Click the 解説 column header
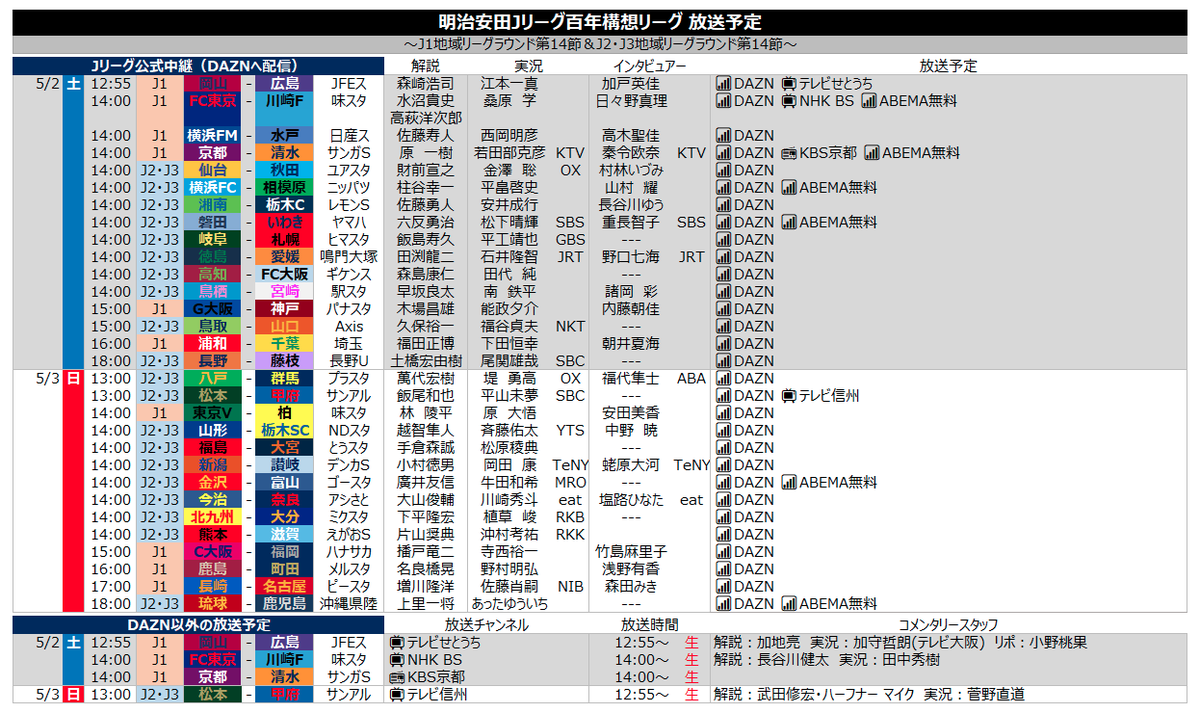 (x=426, y=66)
